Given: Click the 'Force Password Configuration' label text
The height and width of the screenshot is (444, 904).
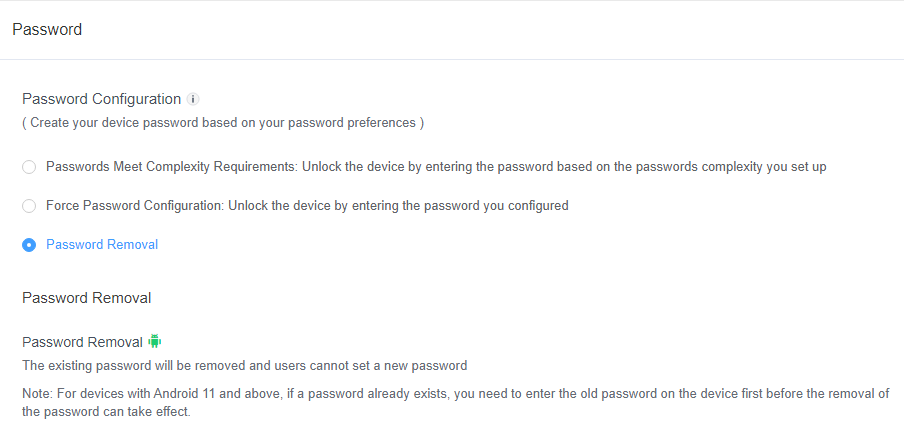Looking at the screenshot, I should pos(135,206).
